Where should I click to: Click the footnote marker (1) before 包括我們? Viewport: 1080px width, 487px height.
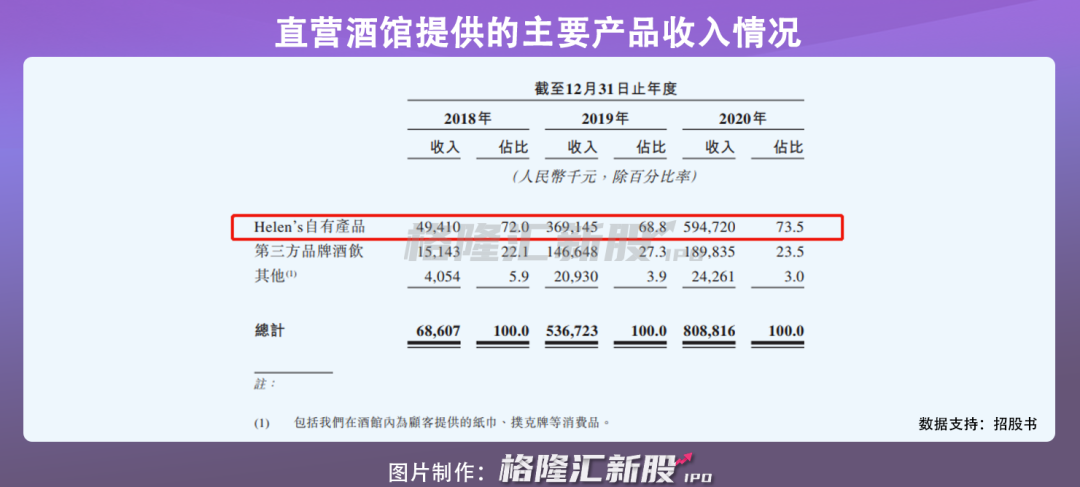(262, 423)
